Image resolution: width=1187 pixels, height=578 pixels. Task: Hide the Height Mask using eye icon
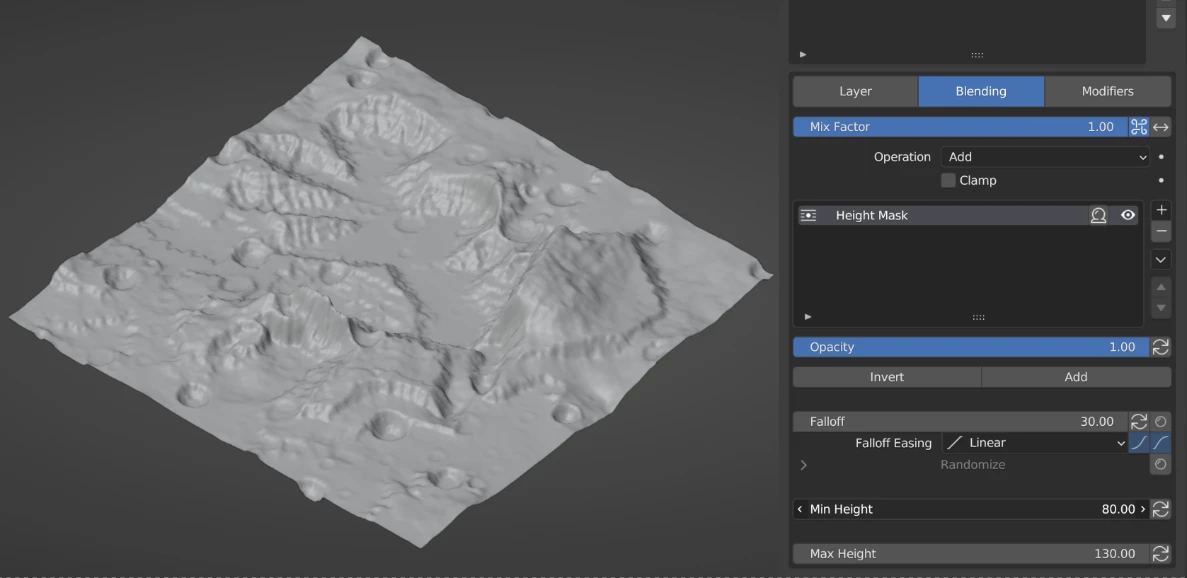click(1128, 215)
